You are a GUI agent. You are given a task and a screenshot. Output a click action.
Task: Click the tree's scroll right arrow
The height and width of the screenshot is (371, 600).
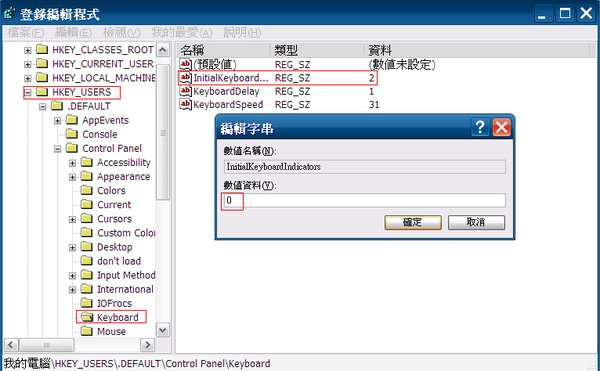click(147, 345)
